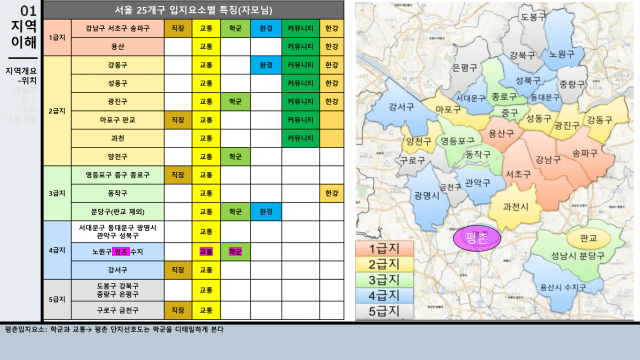Viewport: 640px width, 360px height.
Task: Select the 송파구 region on the map
Action: pyautogui.click(x=585, y=154)
